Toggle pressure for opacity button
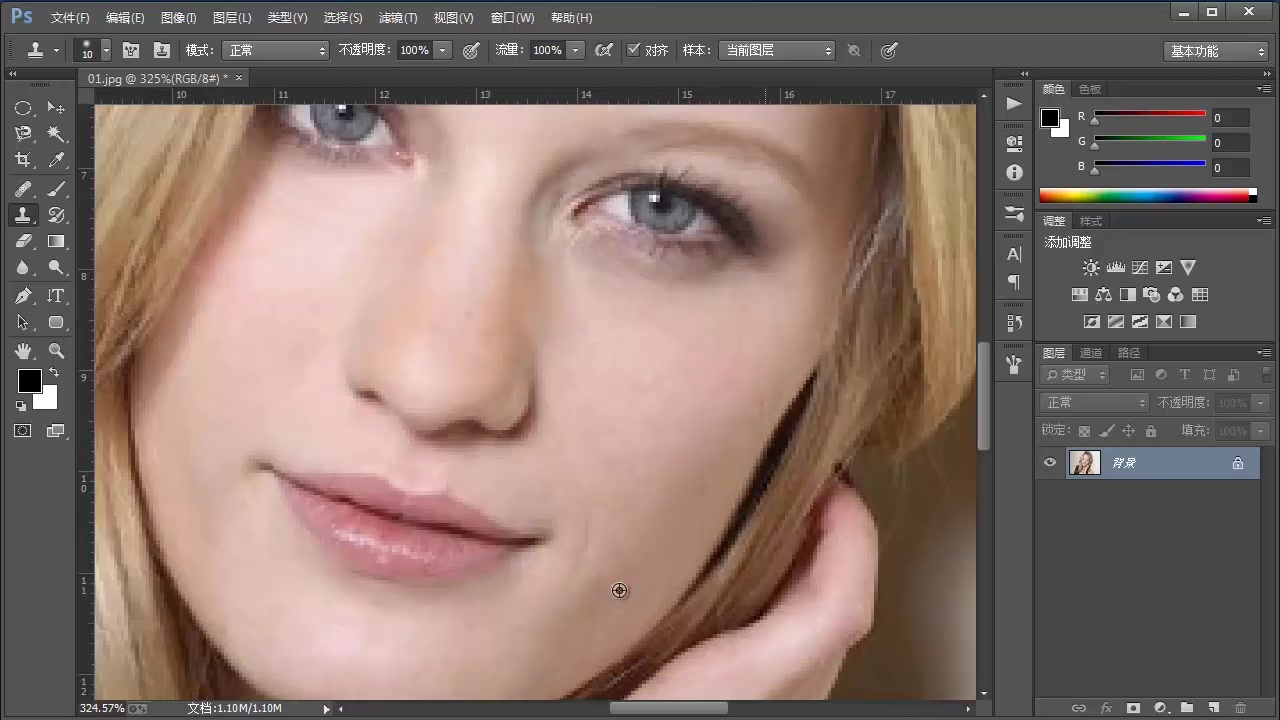This screenshot has height=720, width=1280. tap(471, 50)
